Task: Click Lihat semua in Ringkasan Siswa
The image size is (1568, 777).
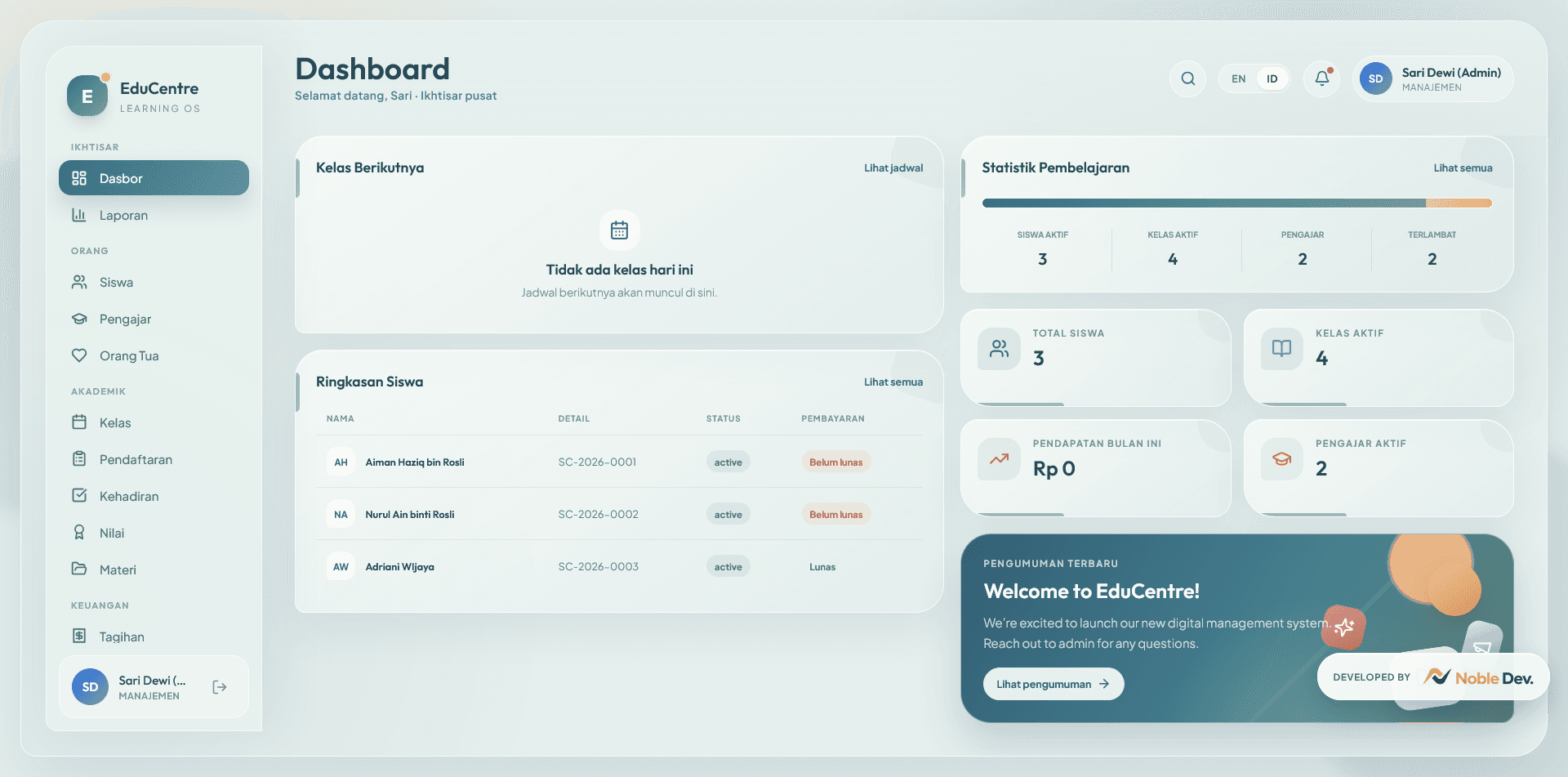Action: [x=893, y=382]
